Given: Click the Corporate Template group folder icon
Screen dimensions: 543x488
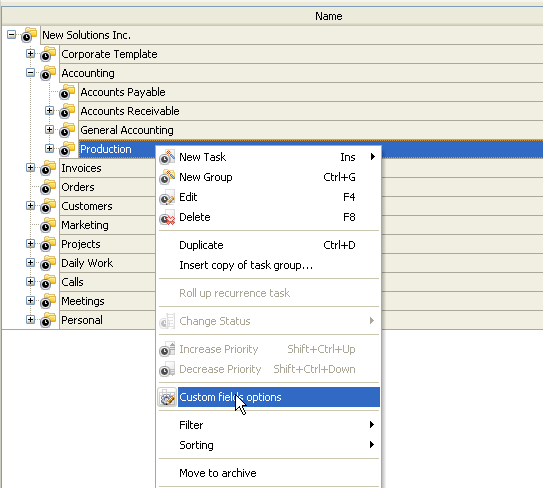Looking at the screenshot, I should tap(48, 54).
